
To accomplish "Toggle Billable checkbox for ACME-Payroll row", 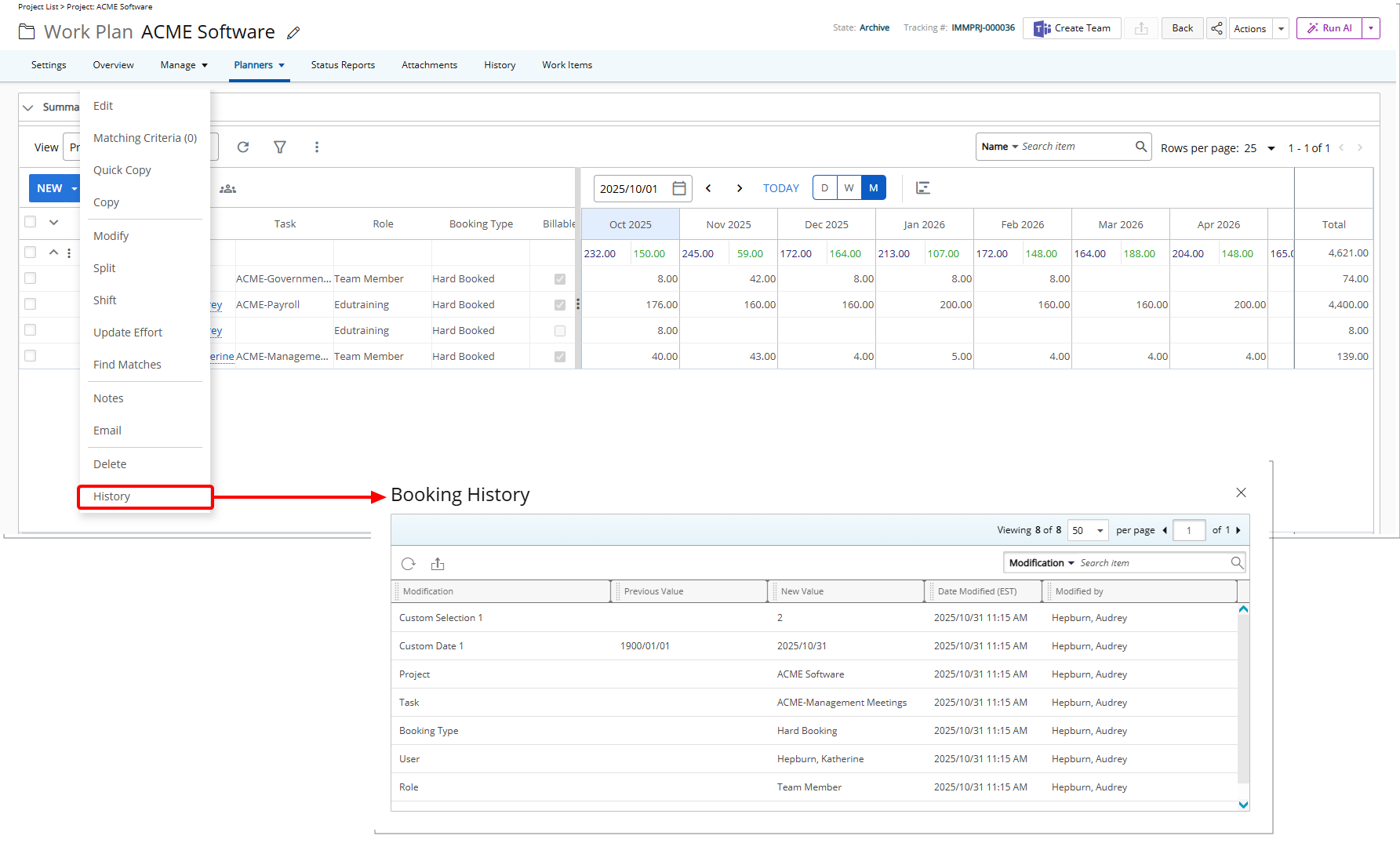I will click(x=560, y=305).
